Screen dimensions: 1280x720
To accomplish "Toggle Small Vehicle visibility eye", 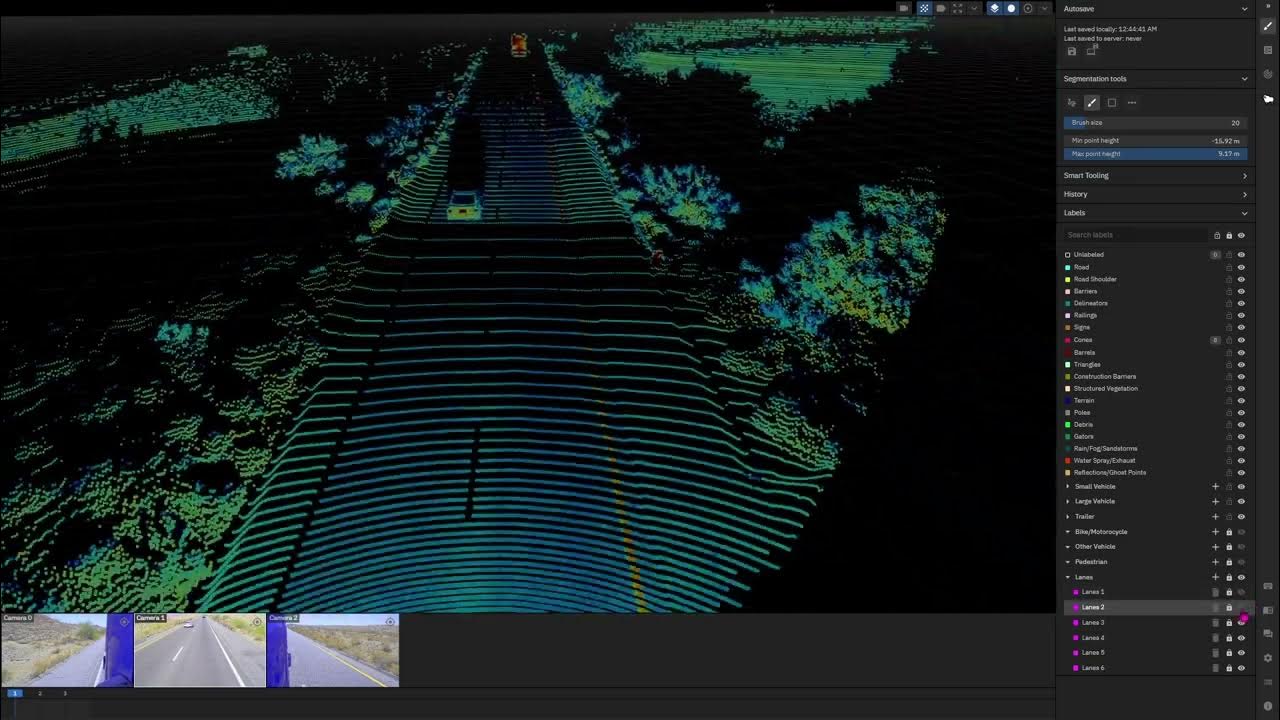I will coord(1241,487).
